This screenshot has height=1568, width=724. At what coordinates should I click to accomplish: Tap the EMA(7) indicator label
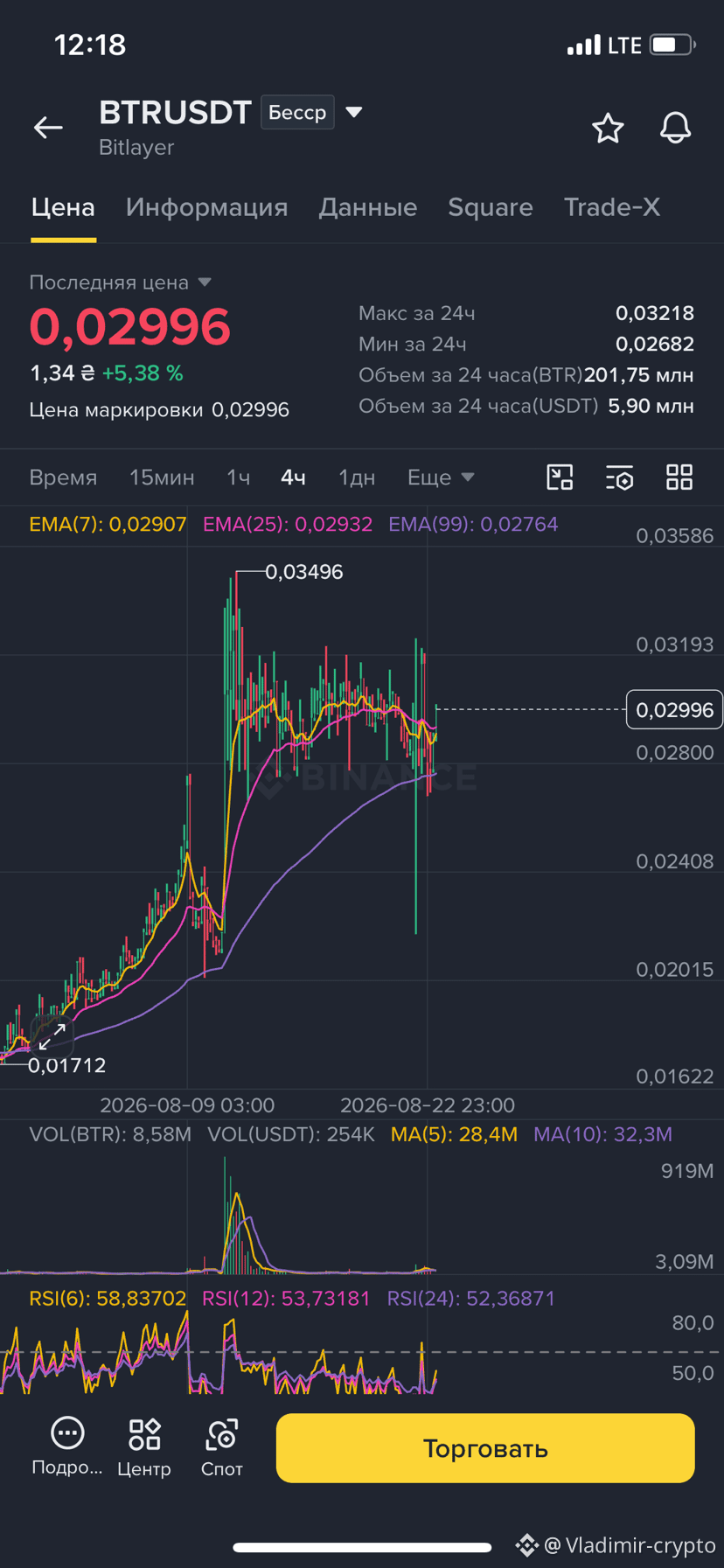(108, 525)
